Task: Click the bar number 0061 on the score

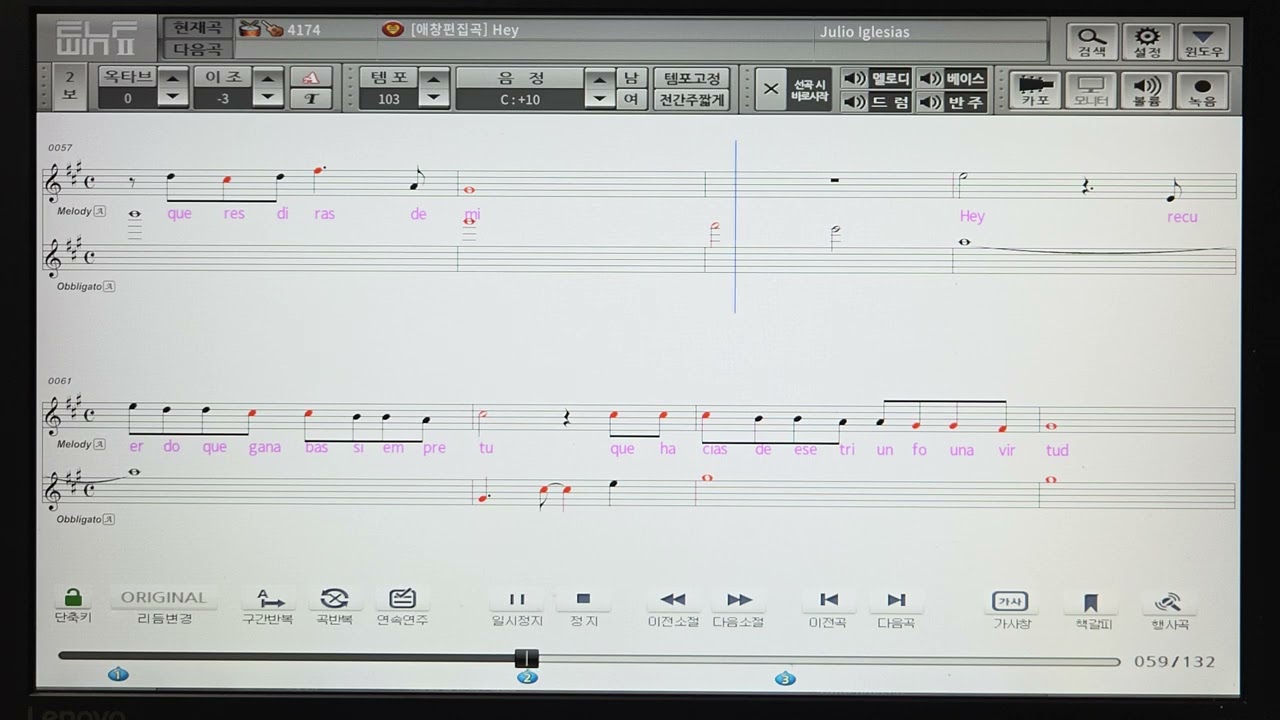Action: click(60, 381)
